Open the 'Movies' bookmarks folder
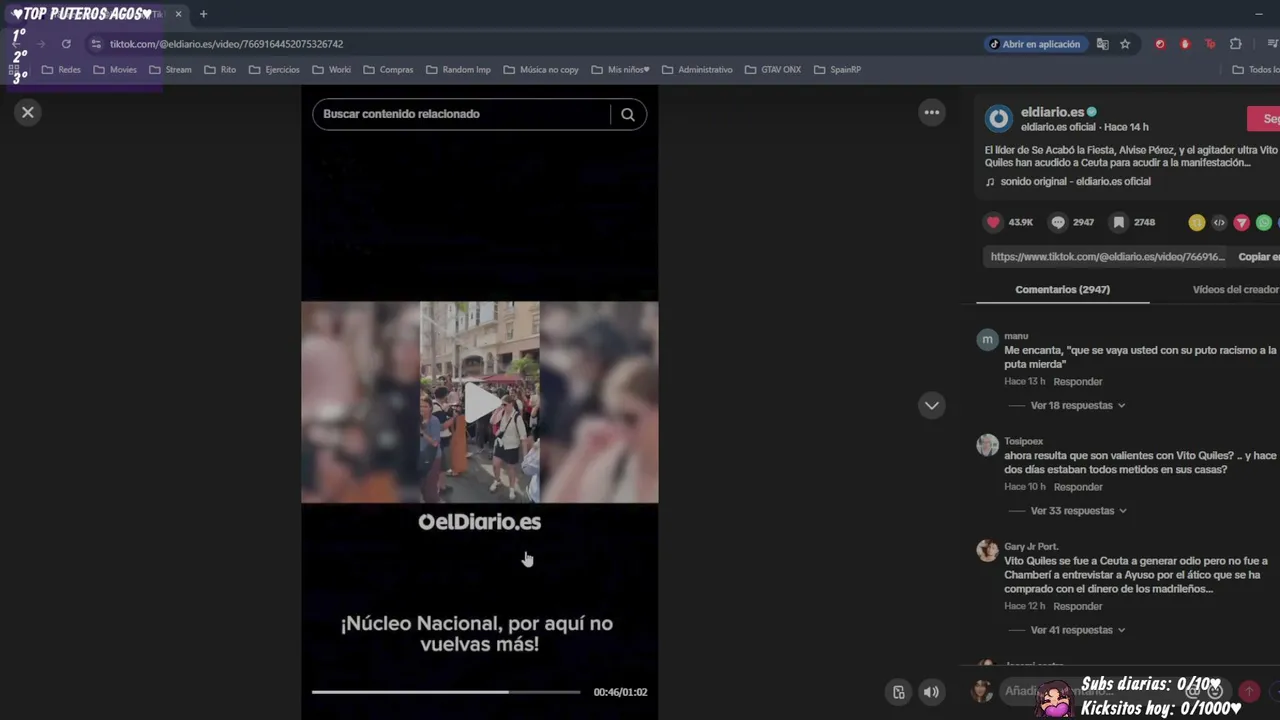 click(x=115, y=70)
